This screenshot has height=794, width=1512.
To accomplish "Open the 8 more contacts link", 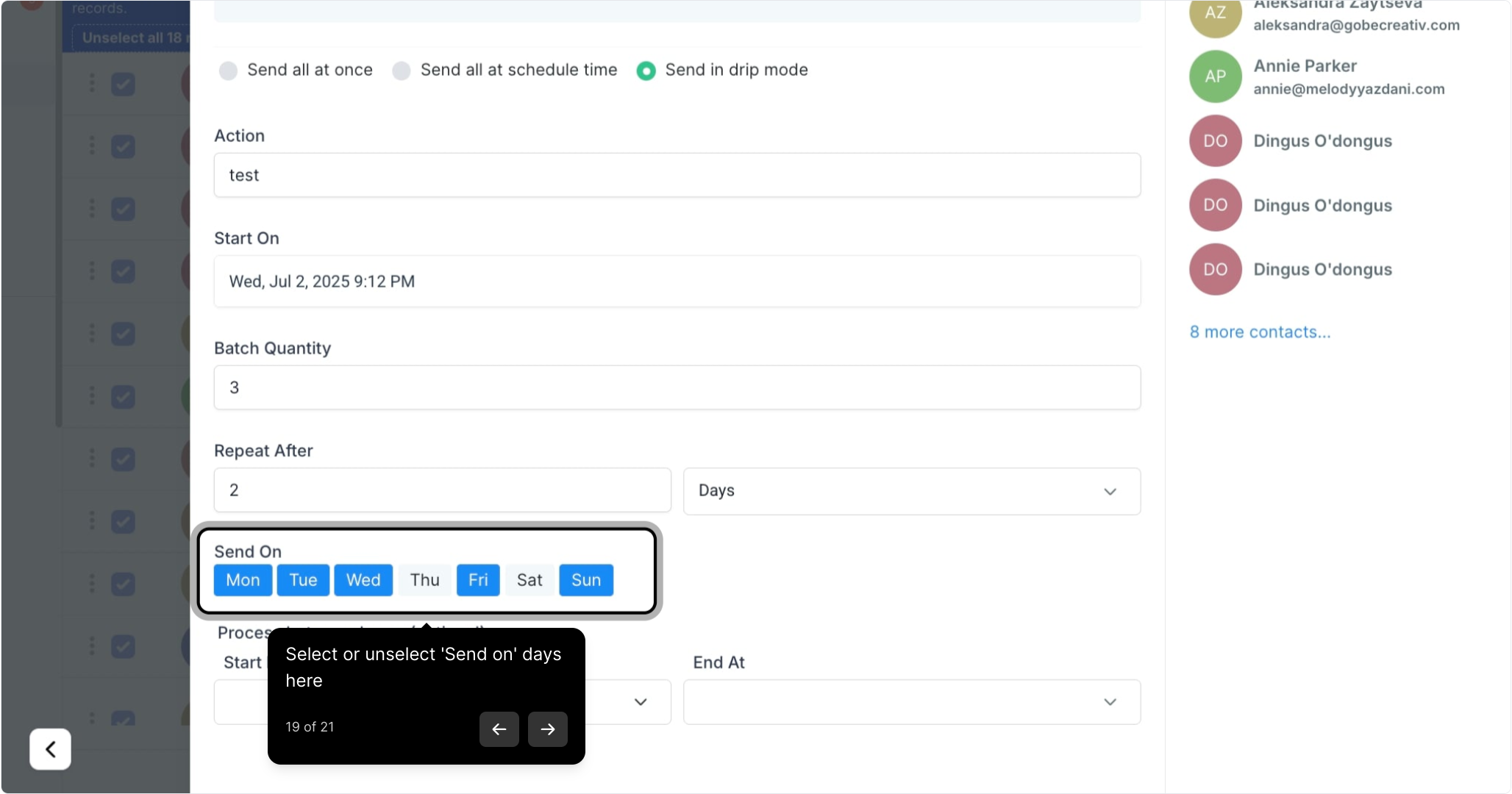I will 1260,332.
